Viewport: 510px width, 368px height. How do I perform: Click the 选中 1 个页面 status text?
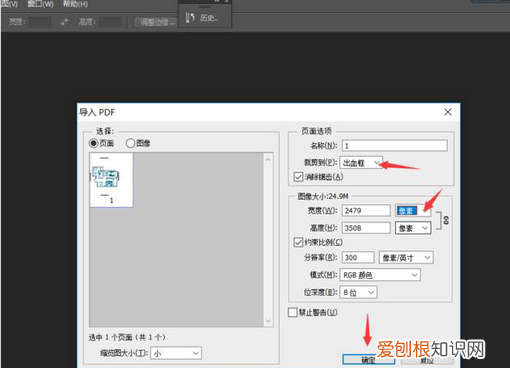(x=127, y=337)
